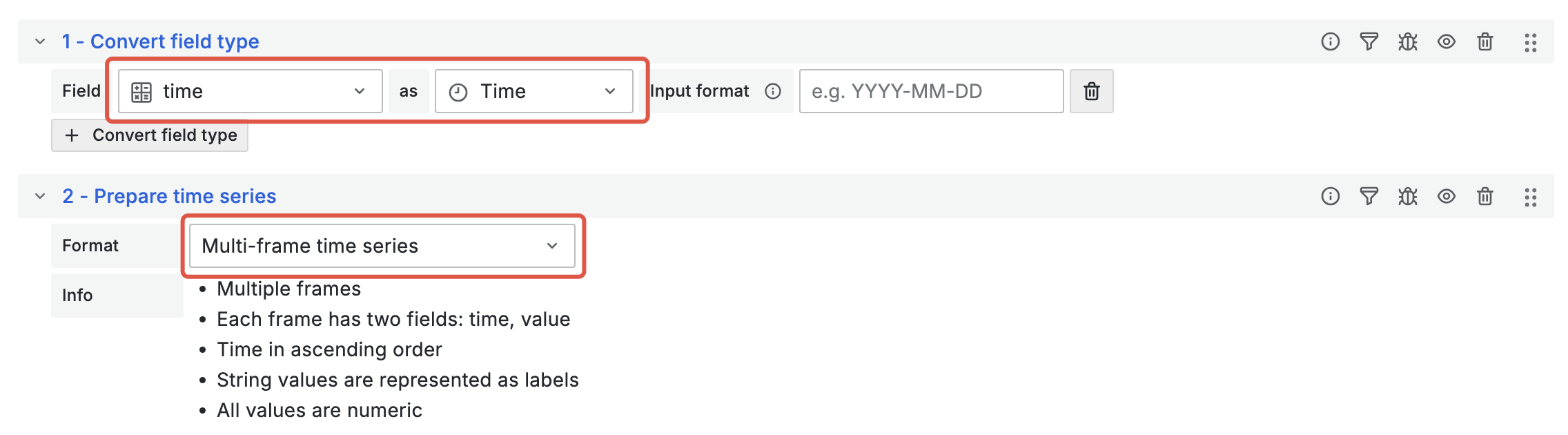This screenshot has width=1568, height=435.
Task: Click the Prepare time series drag handle
Action: (1530, 197)
